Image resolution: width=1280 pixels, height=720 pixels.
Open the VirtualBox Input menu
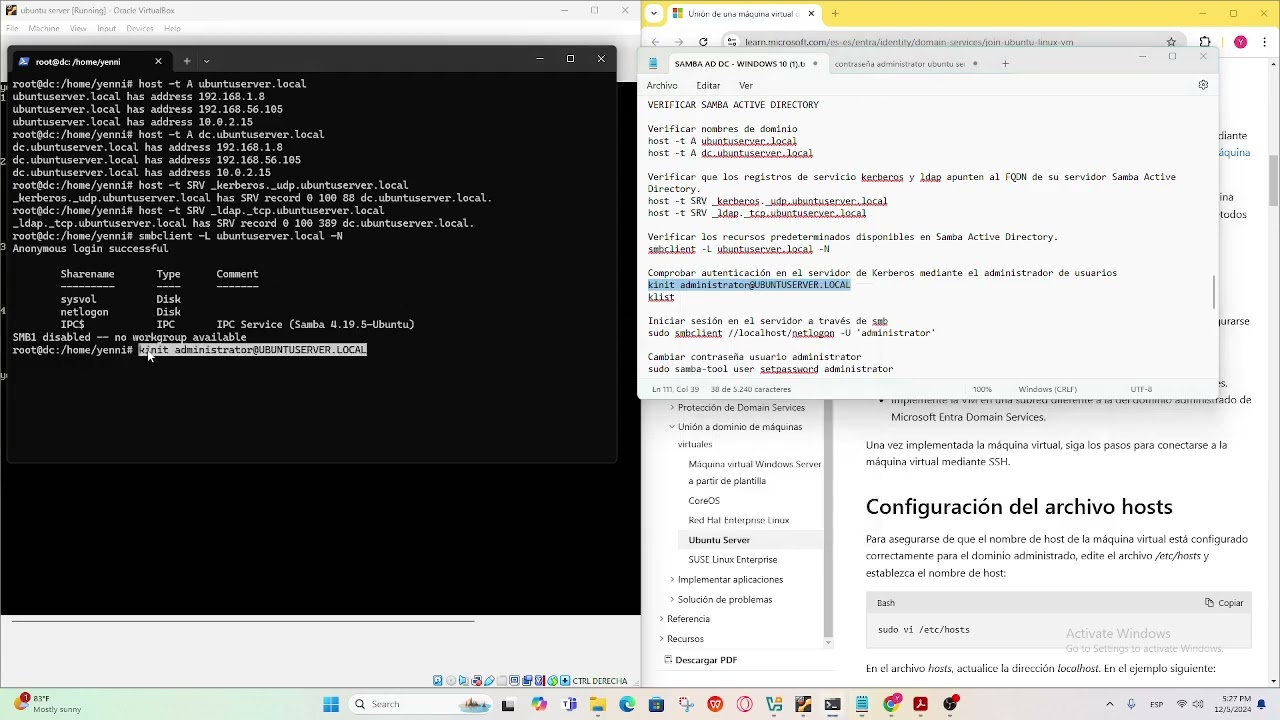(106, 28)
